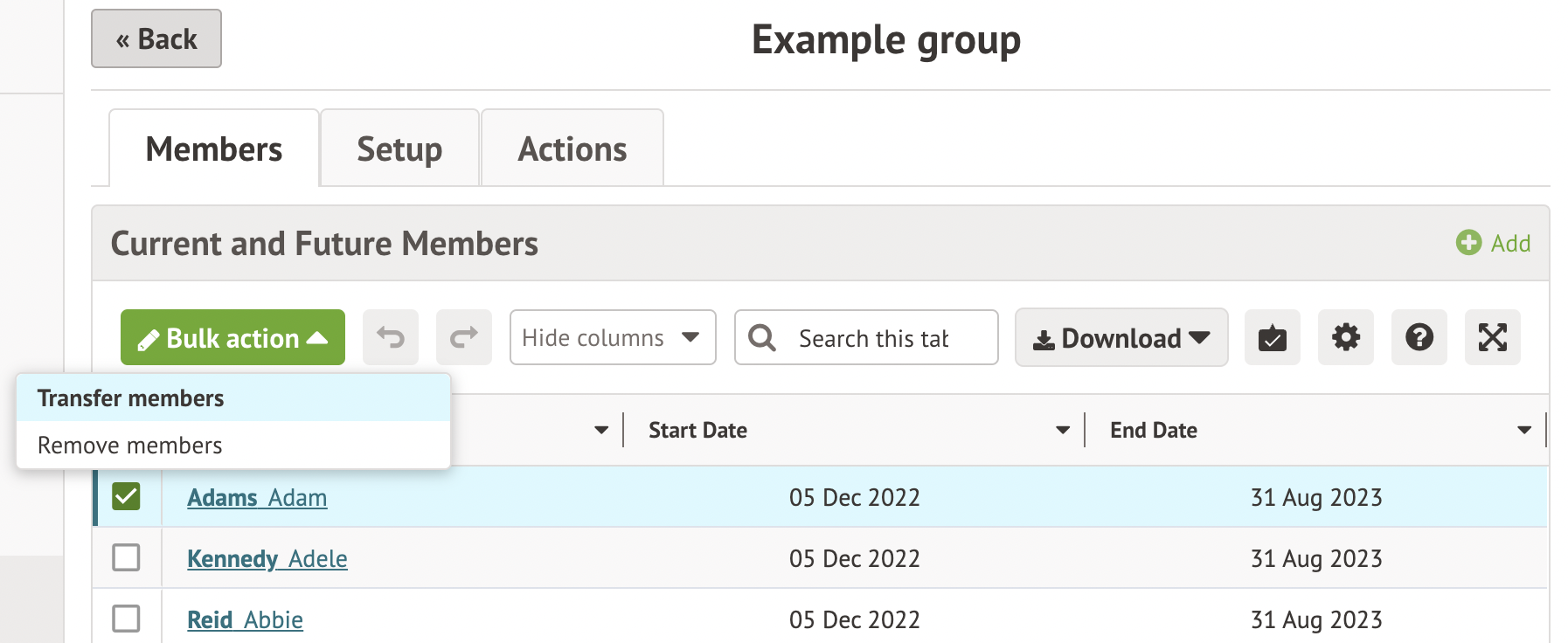
Task: Open the Start Date column filter arrow
Action: click(x=1063, y=430)
